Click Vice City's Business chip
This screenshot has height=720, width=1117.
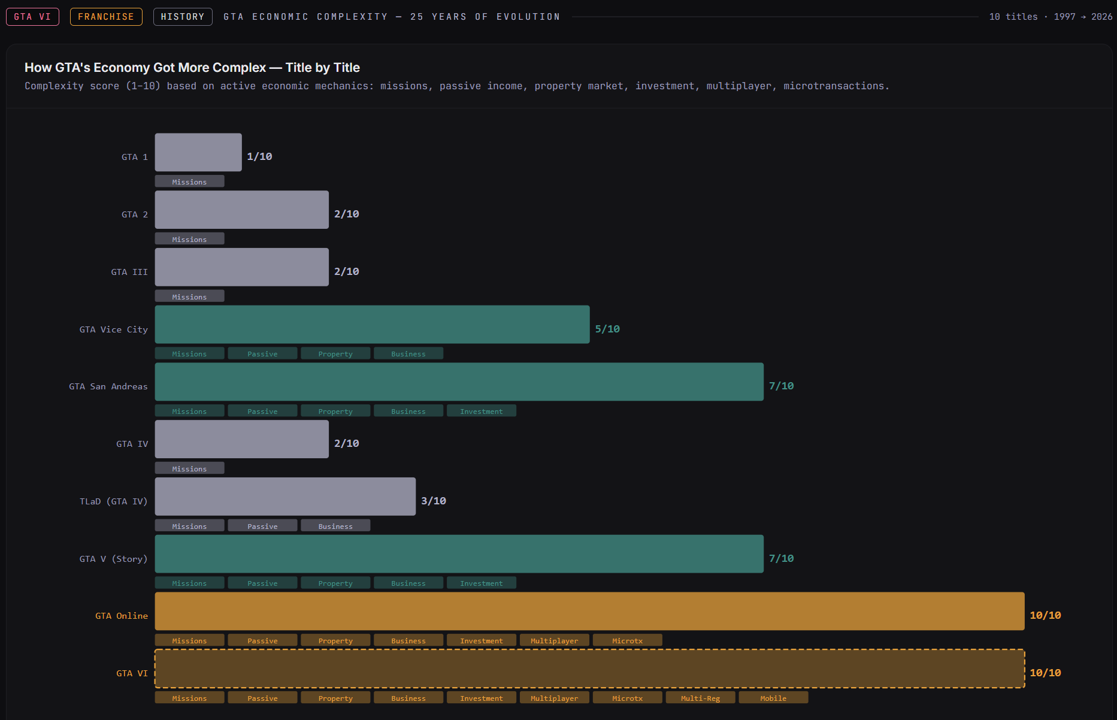tap(408, 354)
